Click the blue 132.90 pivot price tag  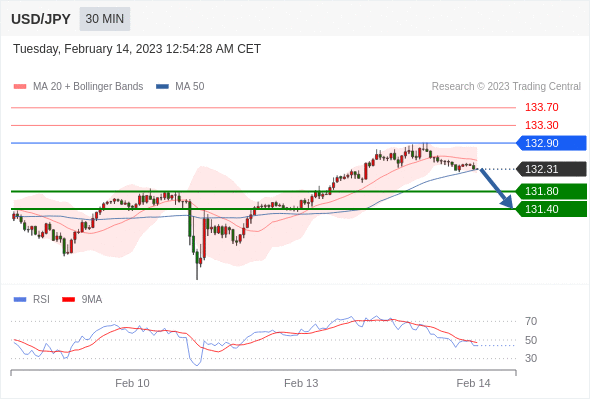pos(551,143)
